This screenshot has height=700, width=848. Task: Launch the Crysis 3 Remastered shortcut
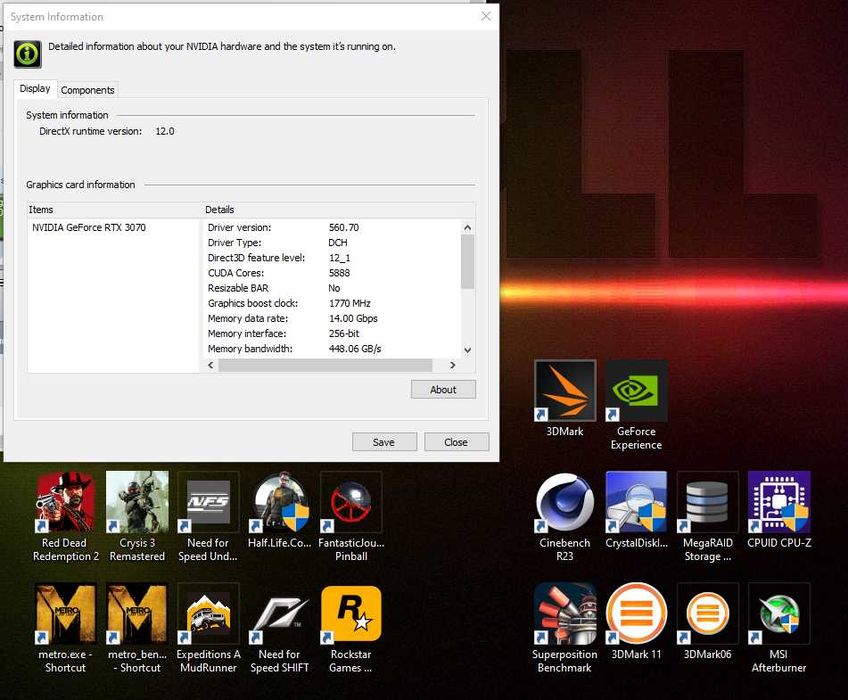137,517
